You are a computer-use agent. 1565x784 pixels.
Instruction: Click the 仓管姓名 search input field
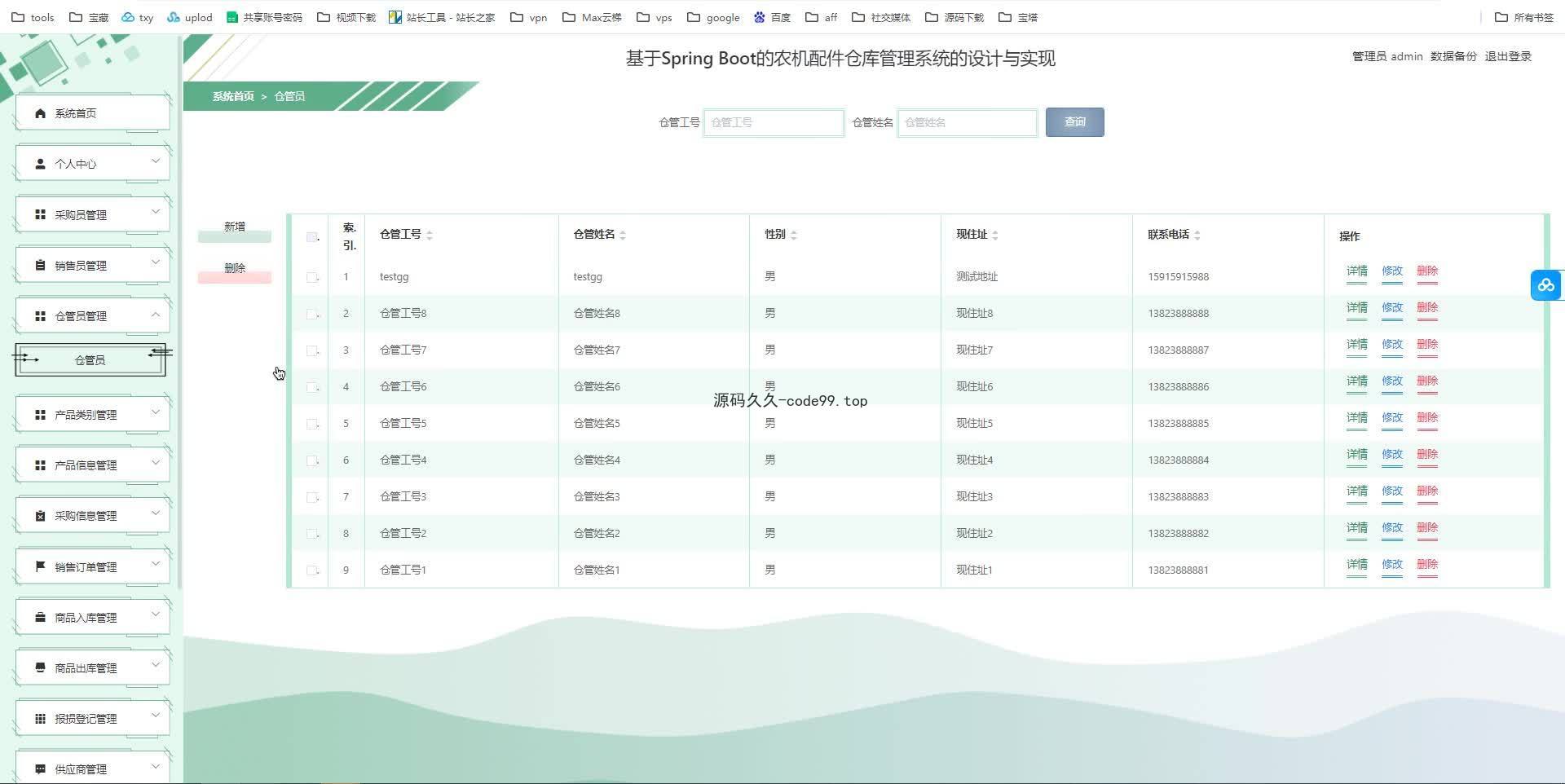968,122
